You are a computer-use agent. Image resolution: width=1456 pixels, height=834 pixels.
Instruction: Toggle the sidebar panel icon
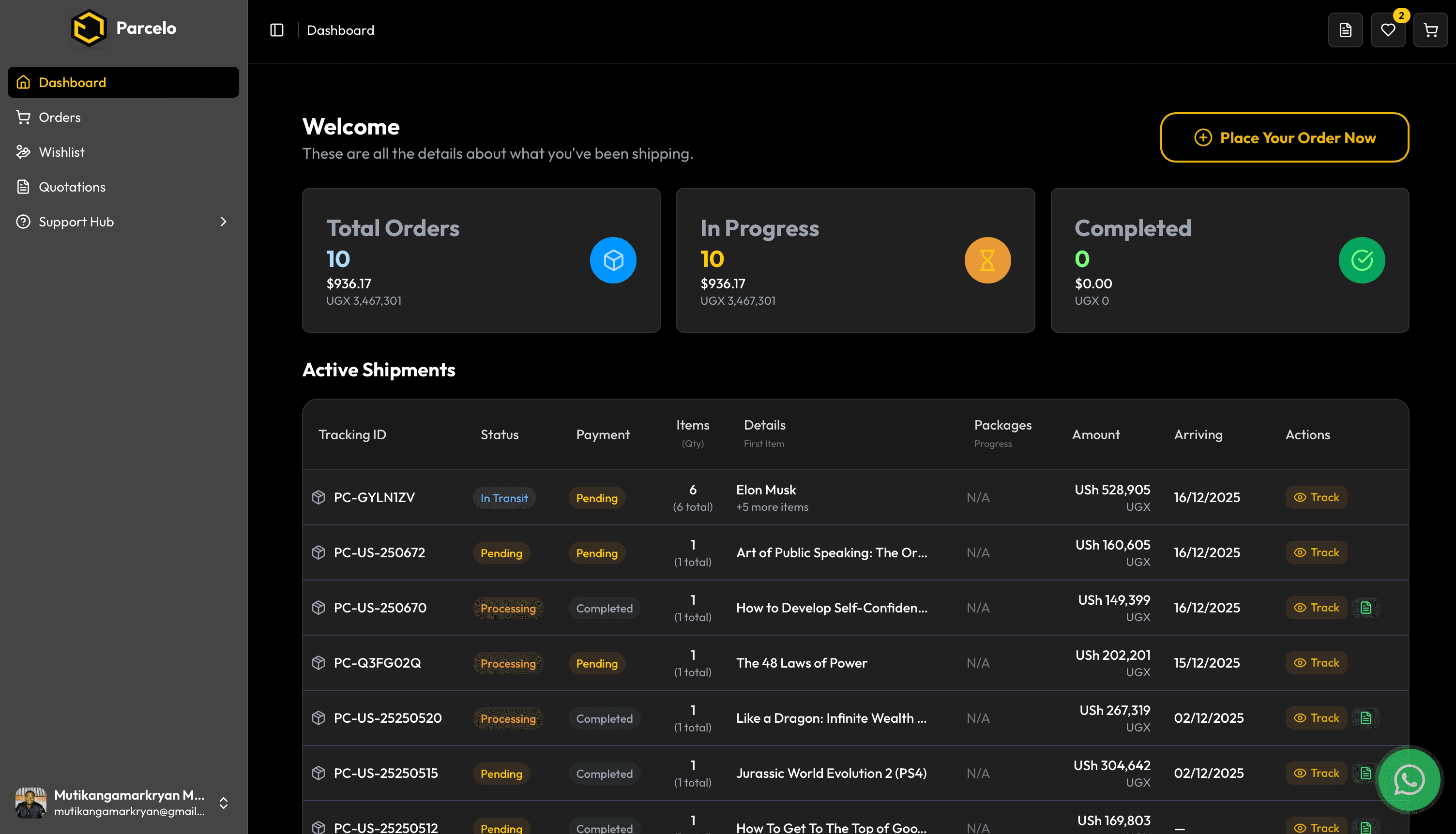click(x=277, y=30)
